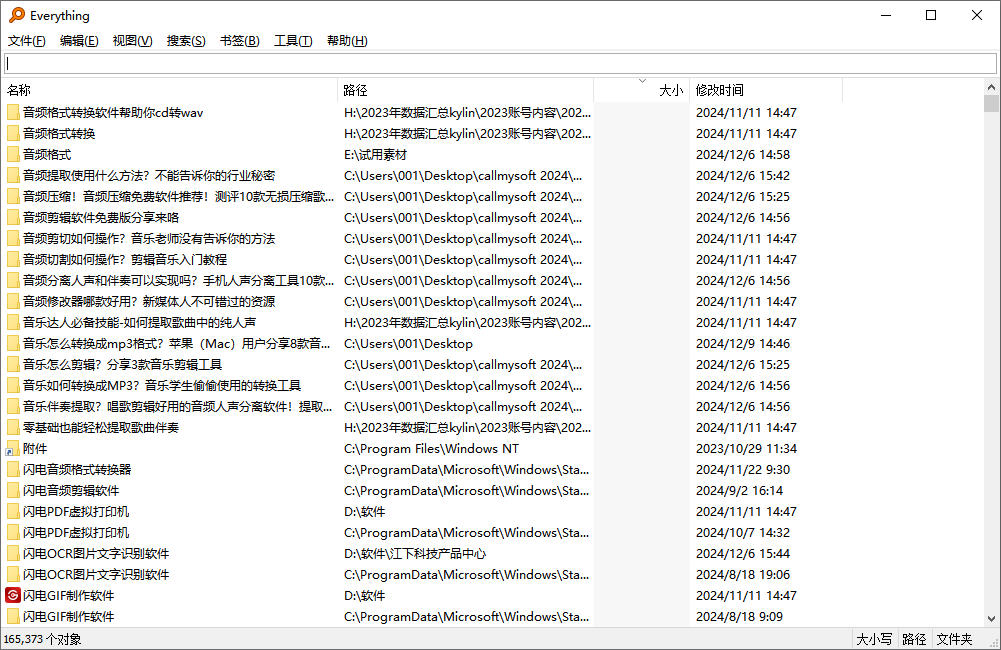Toggle 文件夹 filter in status bar
The height and width of the screenshot is (650, 1001).
pyautogui.click(x=954, y=639)
